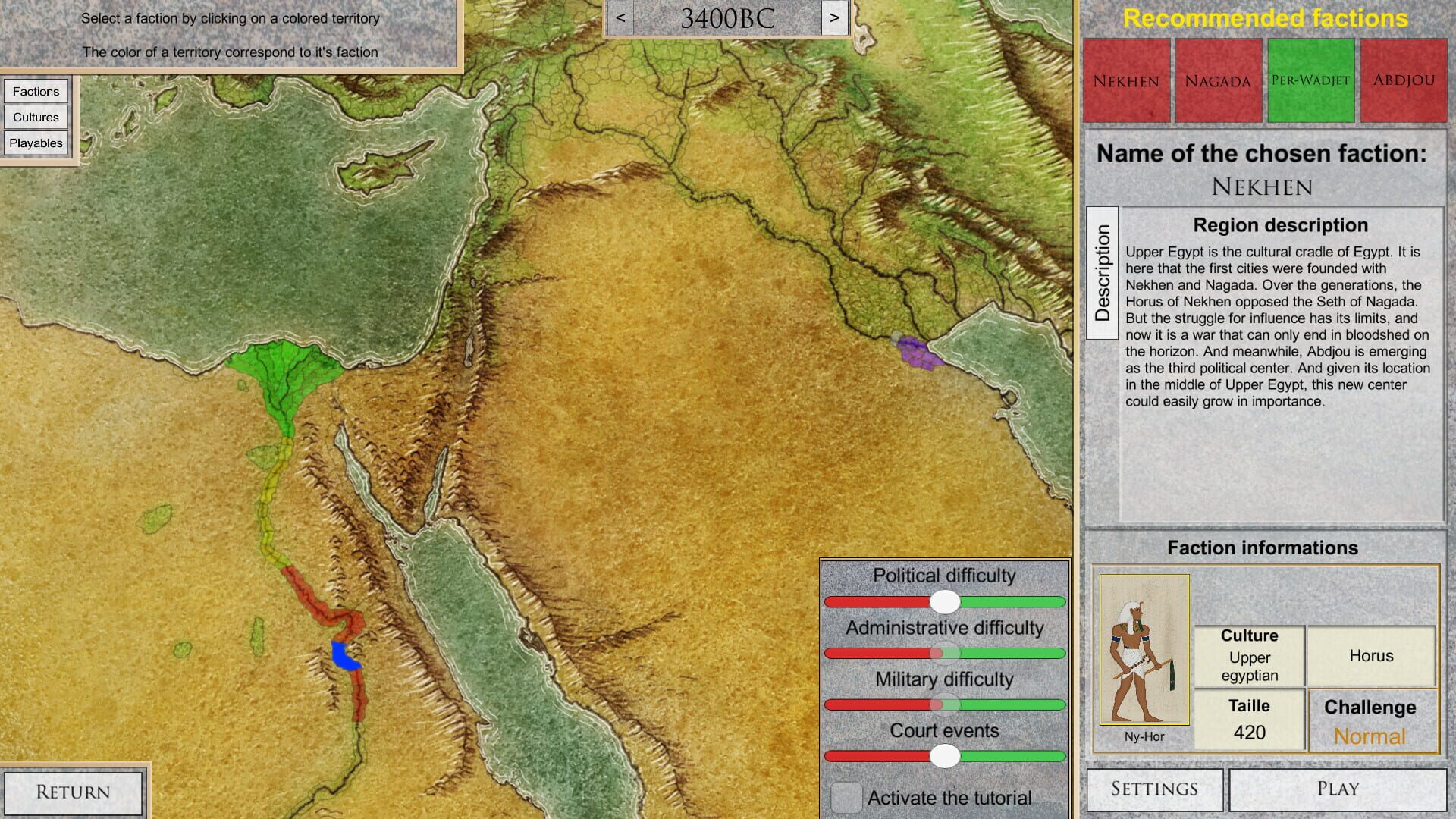Open the Playables panel

36,143
